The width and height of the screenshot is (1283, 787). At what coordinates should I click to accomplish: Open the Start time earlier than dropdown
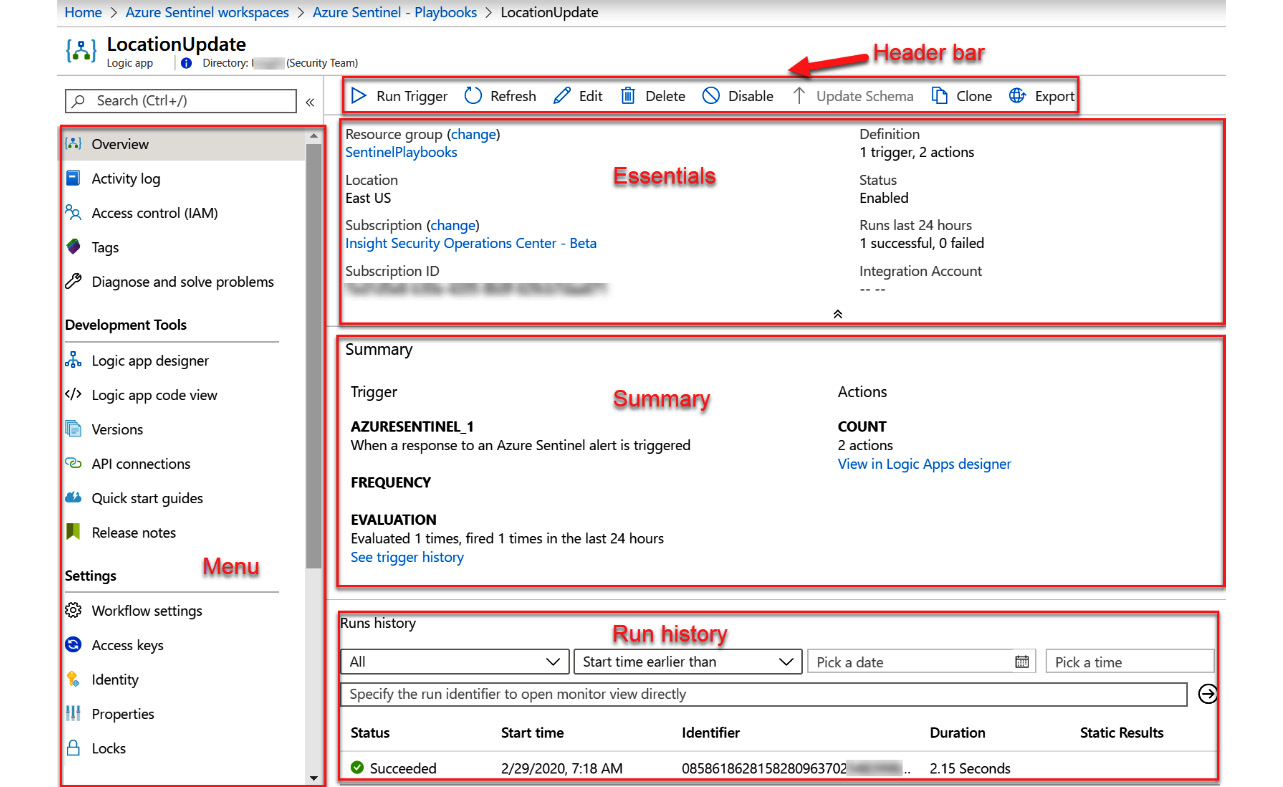tap(688, 661)
